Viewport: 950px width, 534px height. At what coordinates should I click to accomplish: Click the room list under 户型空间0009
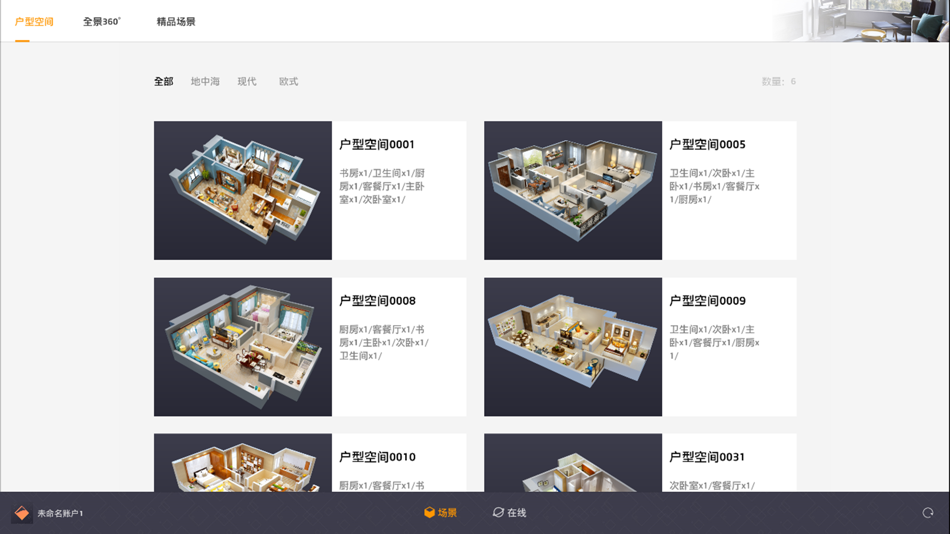[714, 342]
